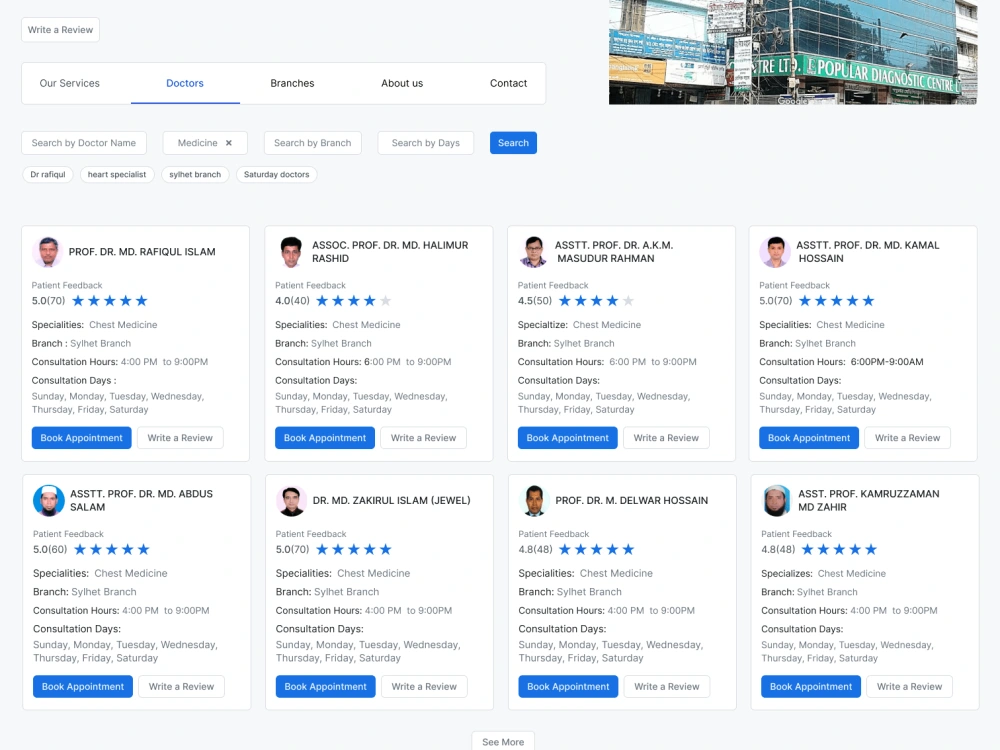The width and height of the screenshot is (1000, 750).
Task: Click Zakirul Islam's star rating
Action: (354, 549)
